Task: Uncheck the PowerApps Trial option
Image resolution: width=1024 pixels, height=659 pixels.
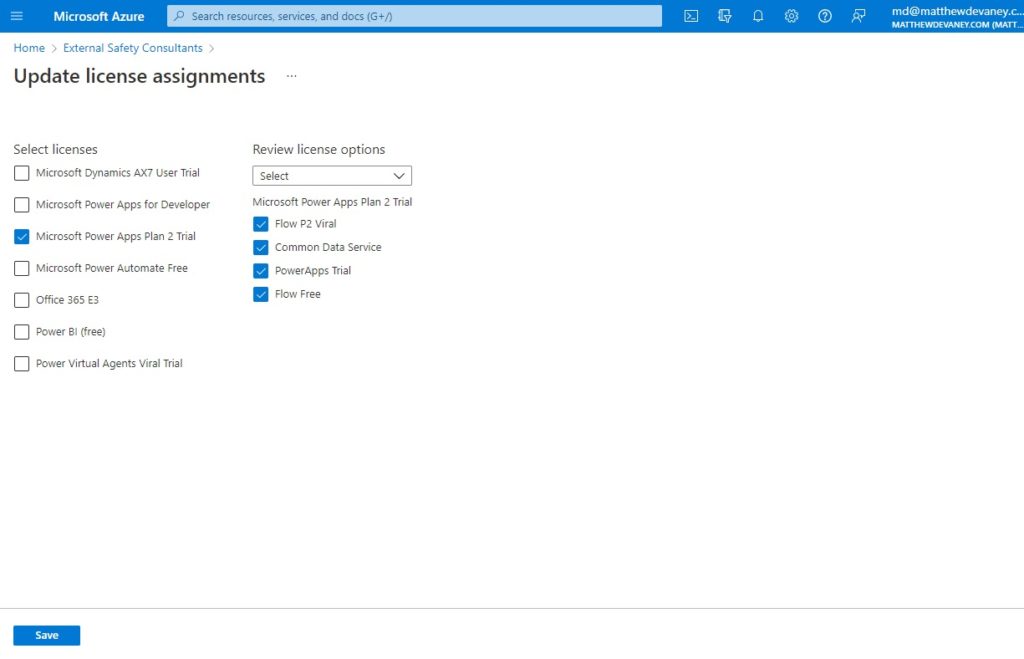Action: point(261,271)
